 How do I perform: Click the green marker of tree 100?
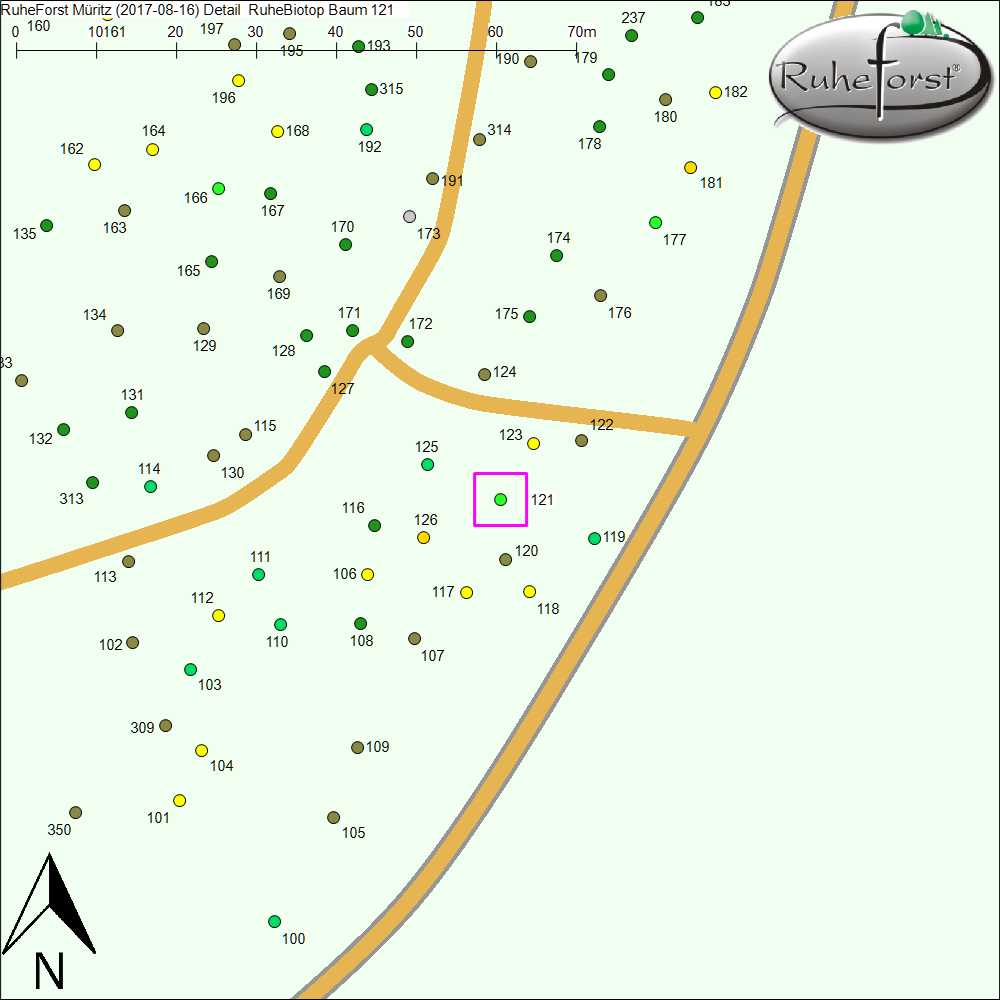click(274, 921)
